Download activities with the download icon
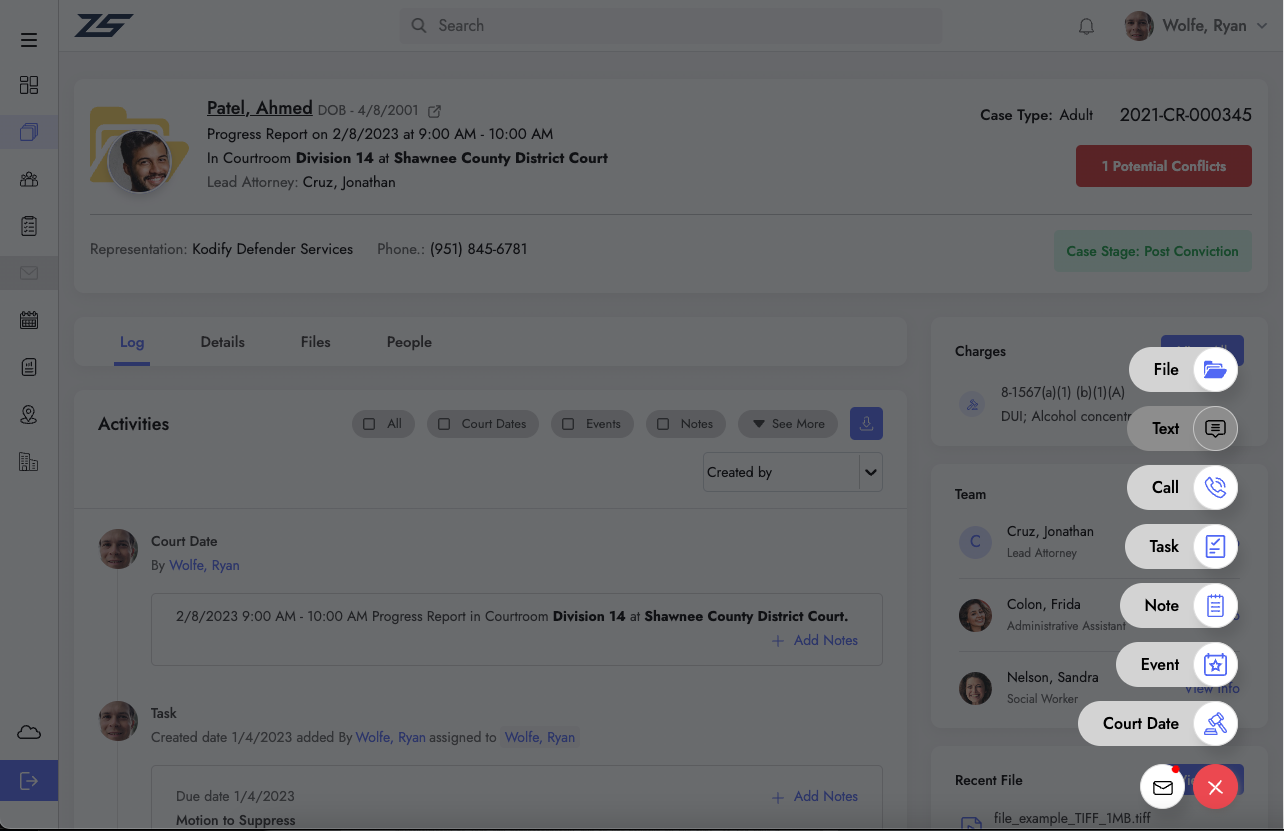1284x831 pixels. pyautogui.click(x=866, y=424)
